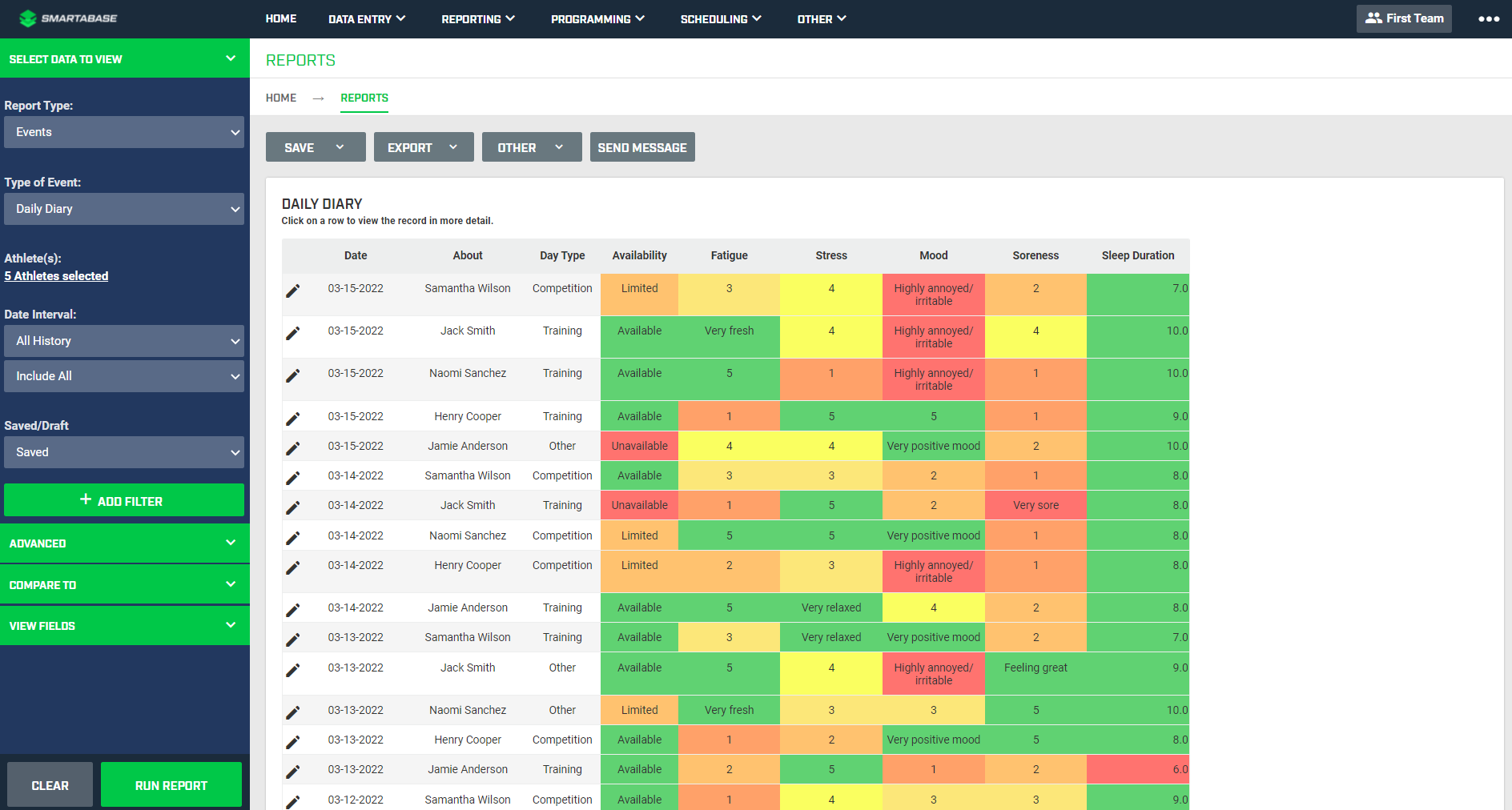Open the Scheduling menu

(719, 18)
